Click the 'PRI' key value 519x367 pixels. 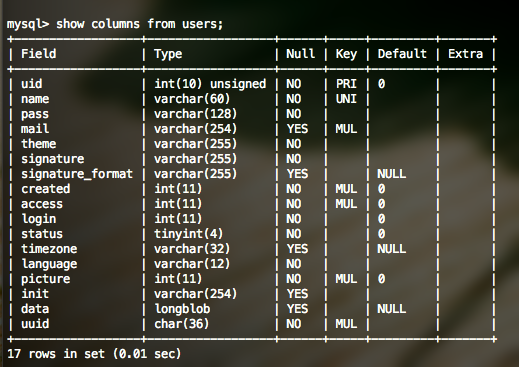pos(346,84)
